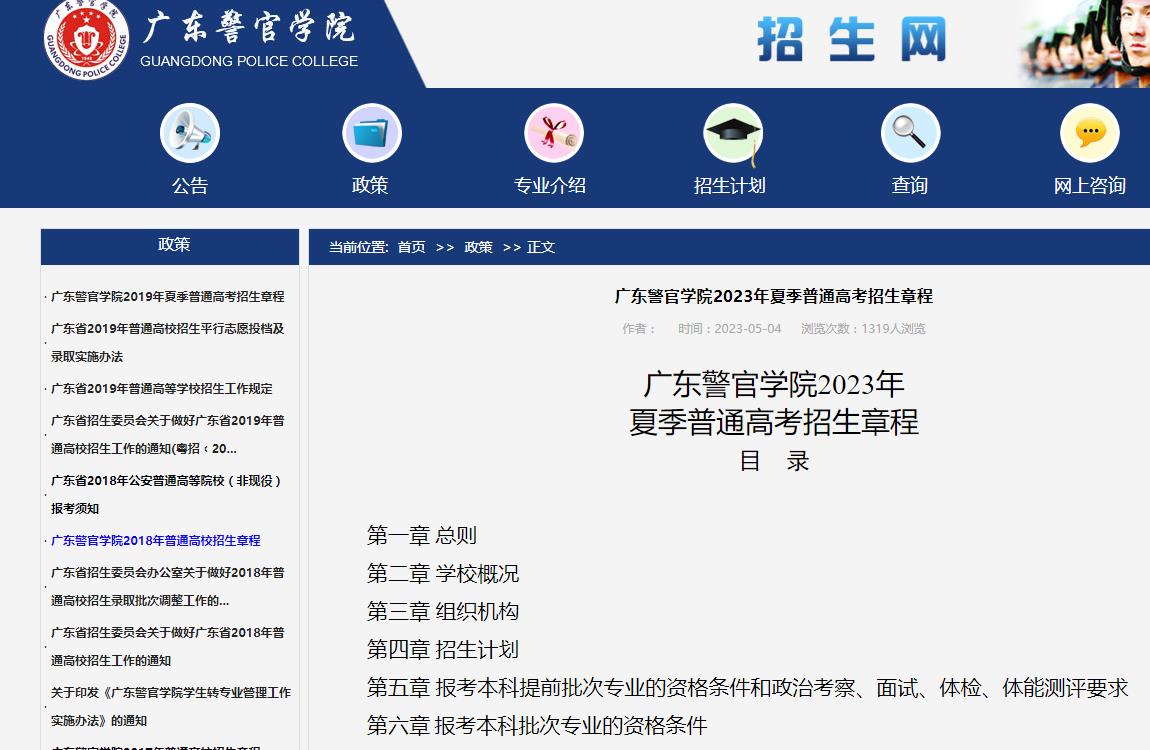Click 第一章 总则 in the contents
Image resolution: width=1150 pixels, height=750 pixels.
coord(422,536)
